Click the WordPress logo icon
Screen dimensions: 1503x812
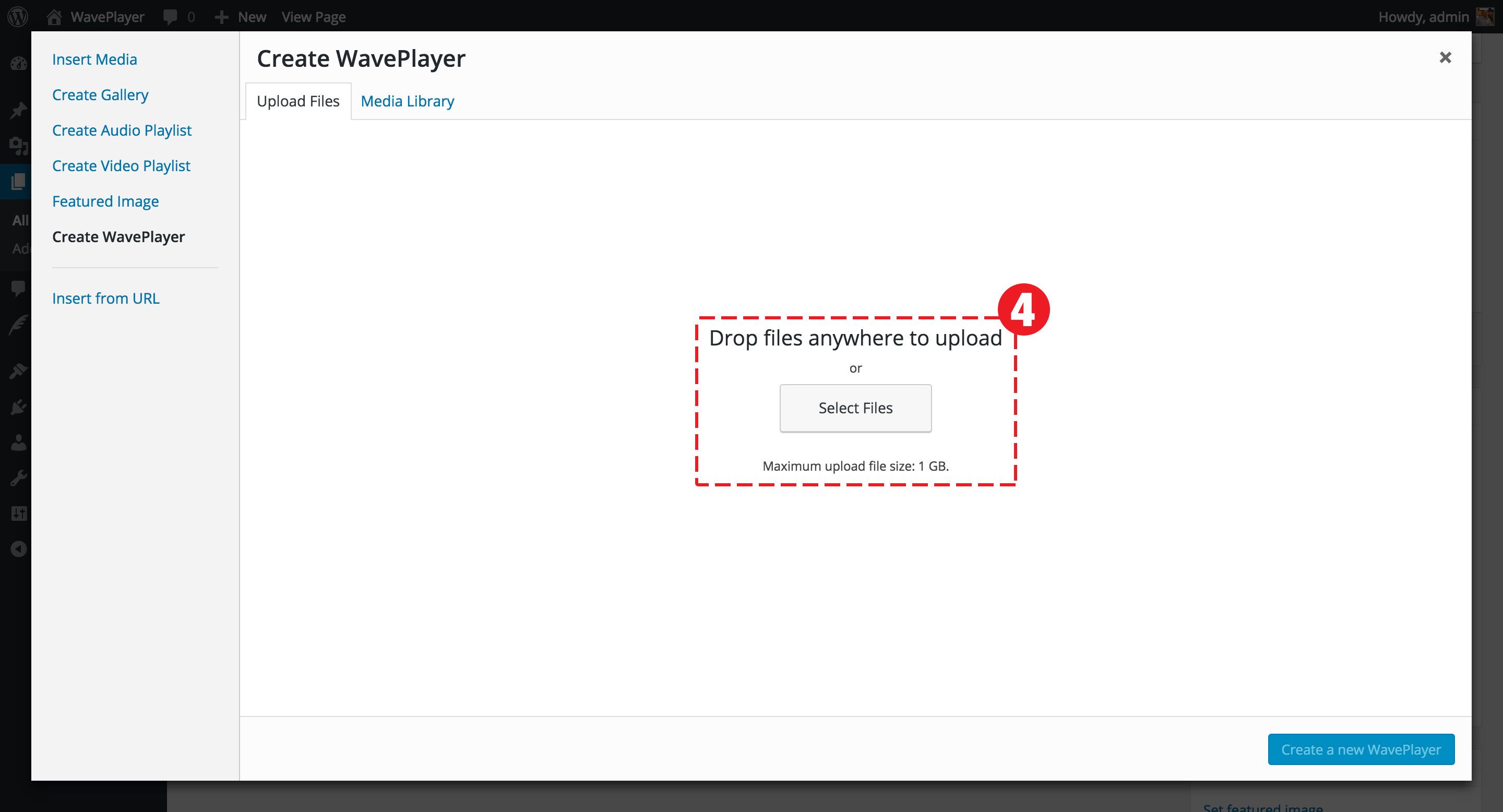[18, 16]
